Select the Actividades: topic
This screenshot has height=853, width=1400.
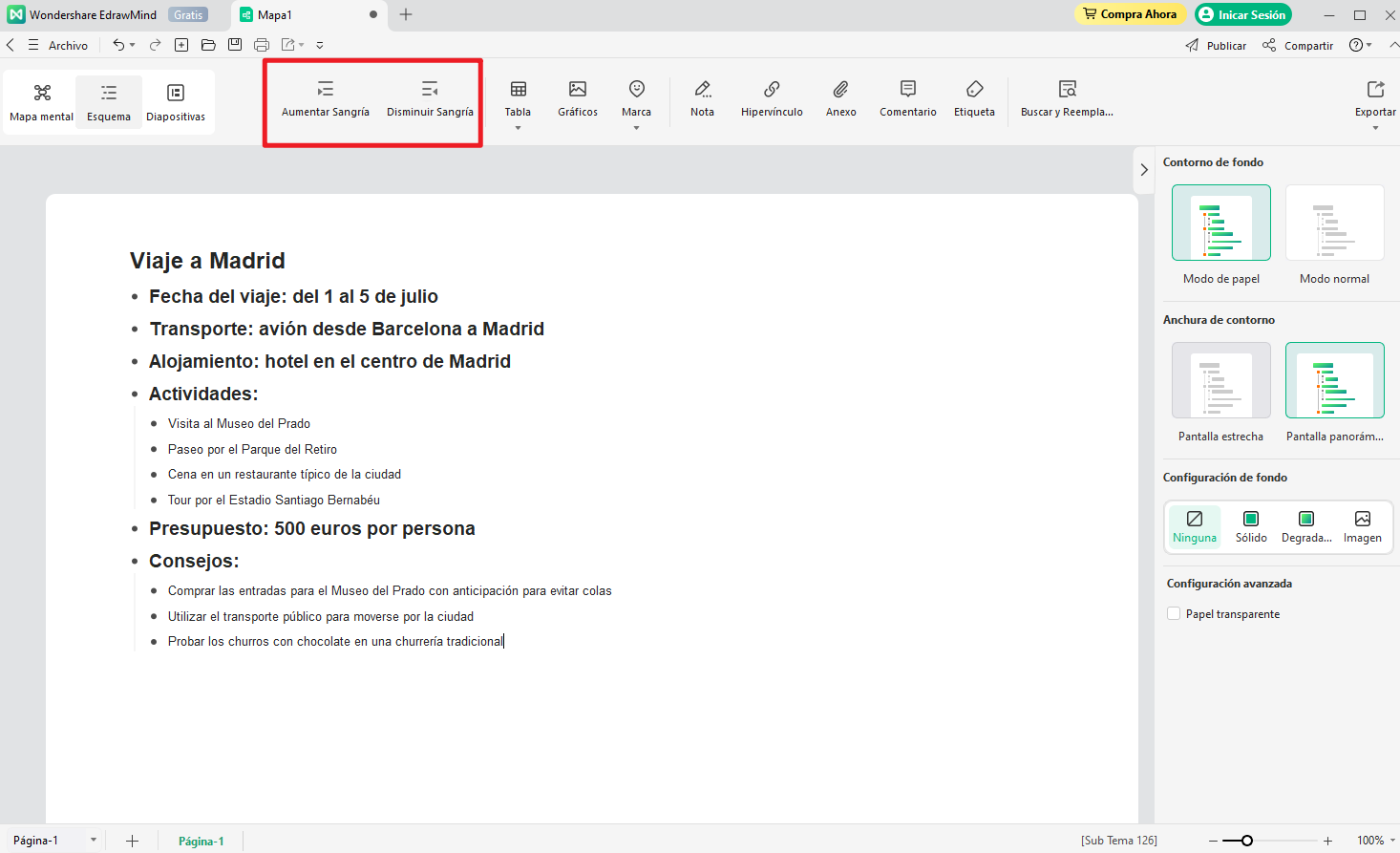coord(203,394)
